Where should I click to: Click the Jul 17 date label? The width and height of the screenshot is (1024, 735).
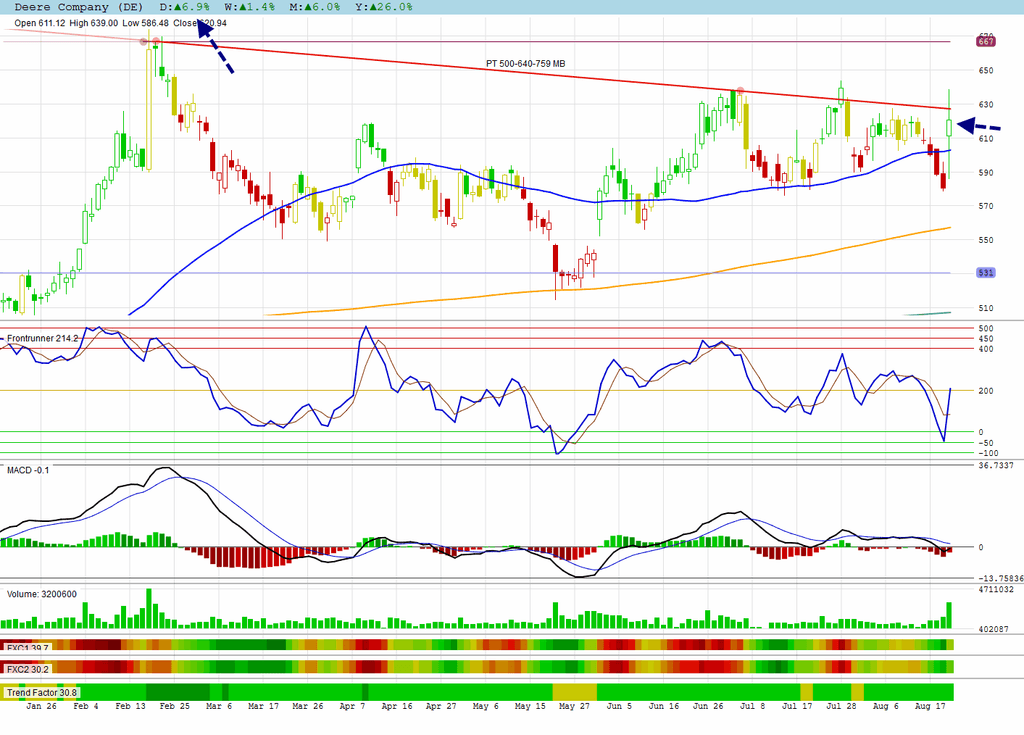(797, 706)
